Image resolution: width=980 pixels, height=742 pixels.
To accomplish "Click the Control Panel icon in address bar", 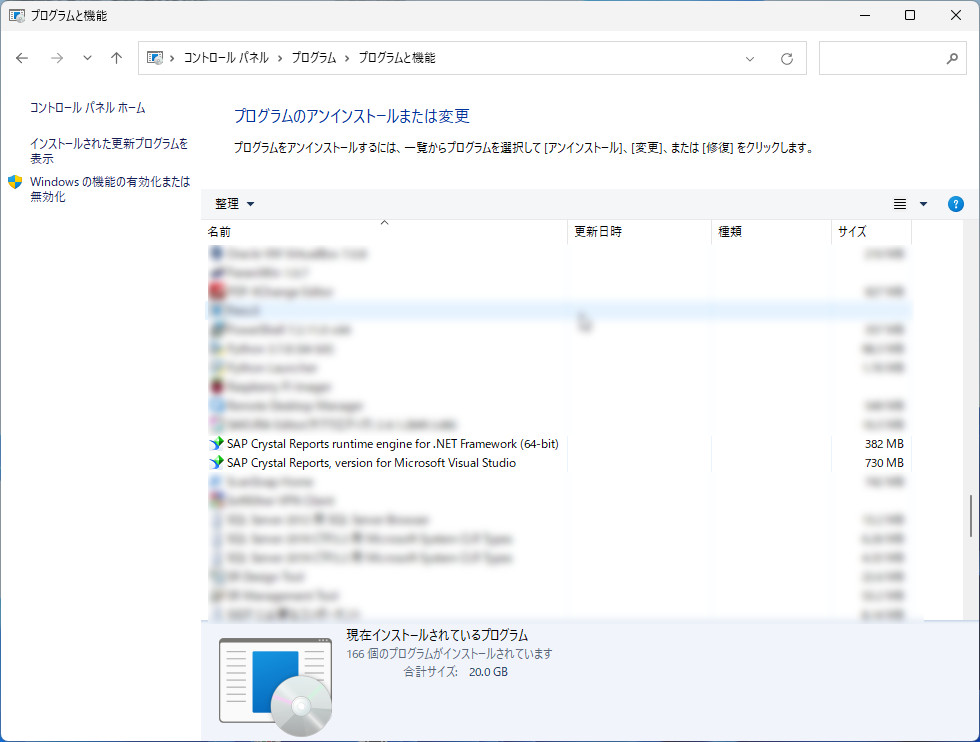I will pos(156,58).
